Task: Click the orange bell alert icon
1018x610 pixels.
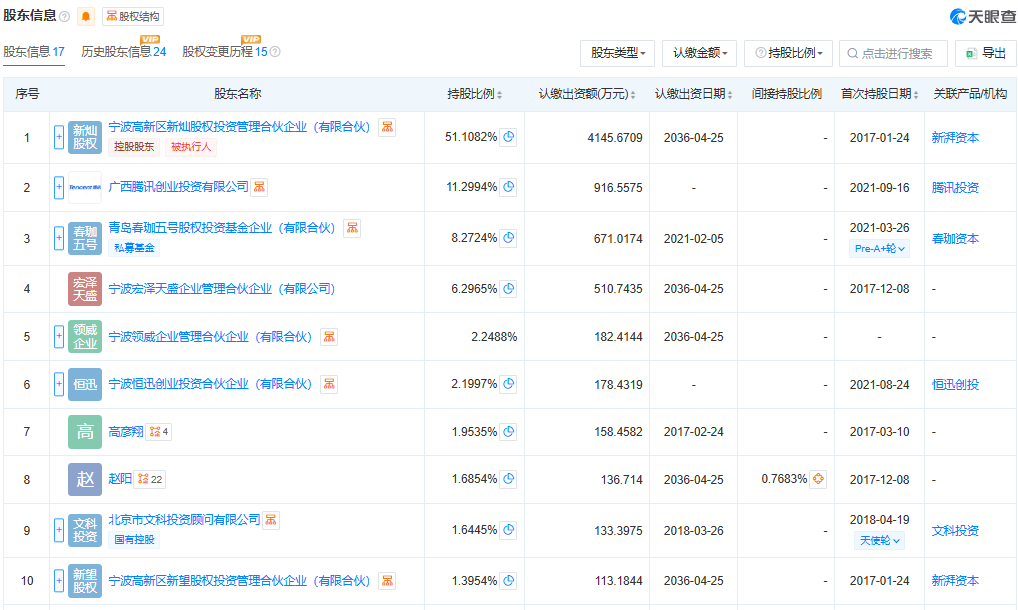Action: pos(86,16)
